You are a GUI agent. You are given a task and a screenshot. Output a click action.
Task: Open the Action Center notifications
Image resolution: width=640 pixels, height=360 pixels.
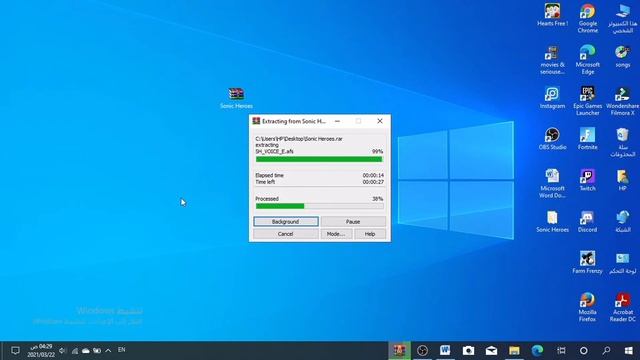pyautogui.click(x=15, y=351)
